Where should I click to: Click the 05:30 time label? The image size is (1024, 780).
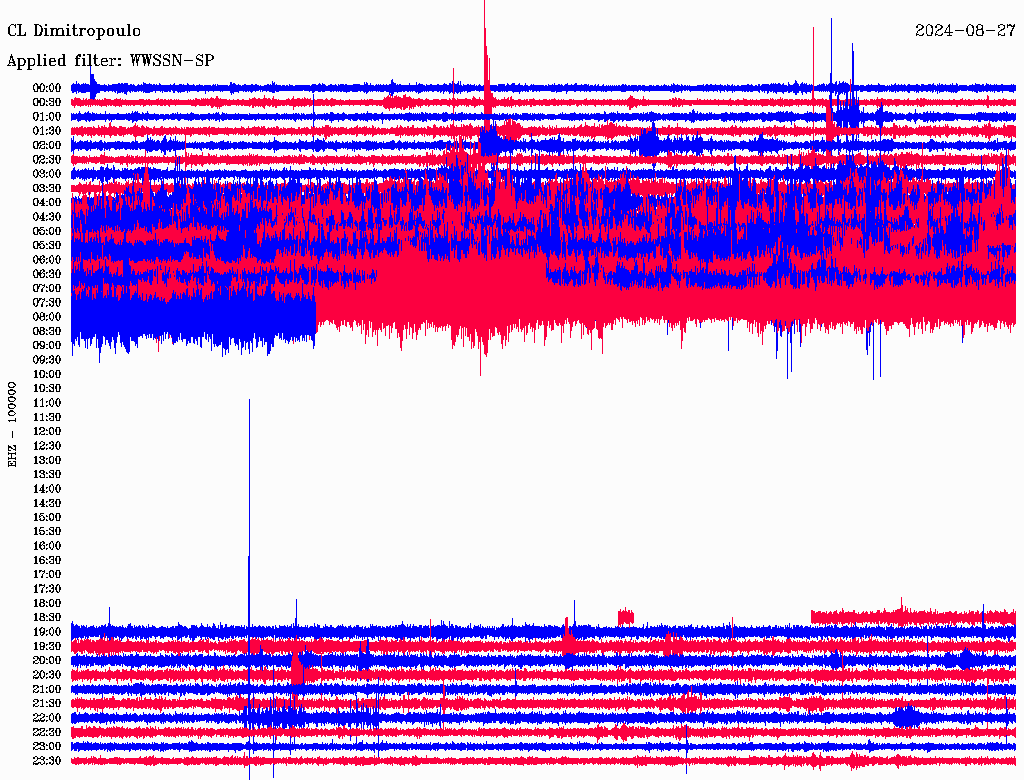pos(47,246)
